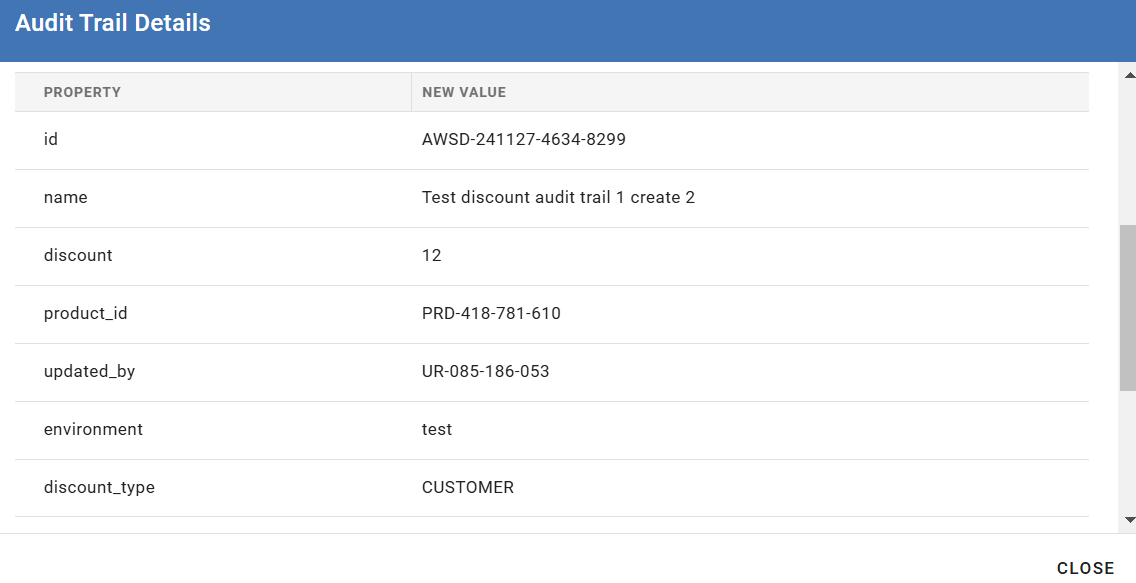
Task: Select the value Test discount audit trail 1 create 2
Action: pyautogui.click(x=558, y=197)
